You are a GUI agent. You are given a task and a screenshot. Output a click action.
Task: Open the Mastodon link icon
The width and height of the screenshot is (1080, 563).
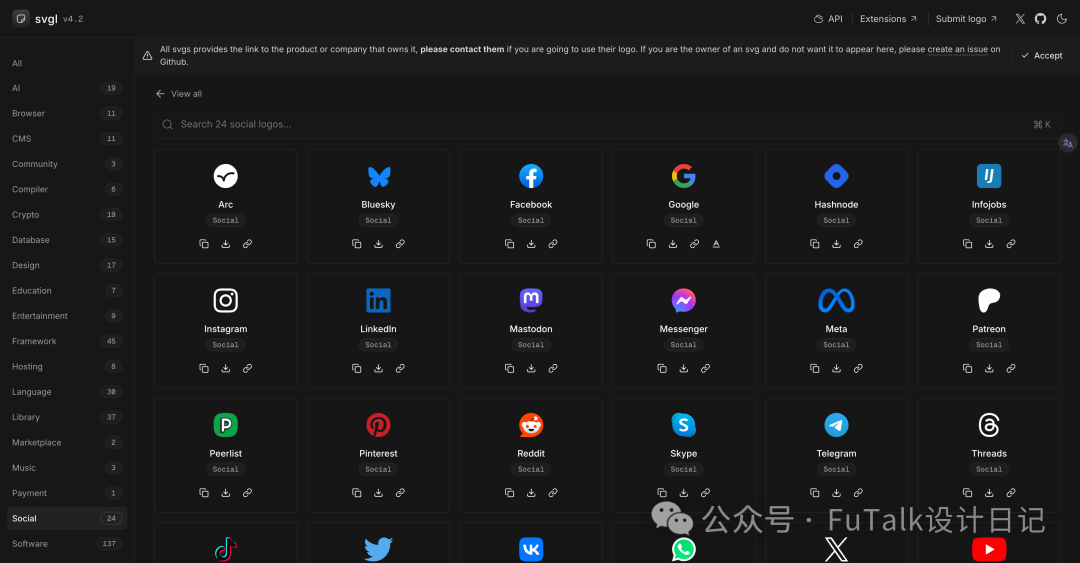pos(553,369)
